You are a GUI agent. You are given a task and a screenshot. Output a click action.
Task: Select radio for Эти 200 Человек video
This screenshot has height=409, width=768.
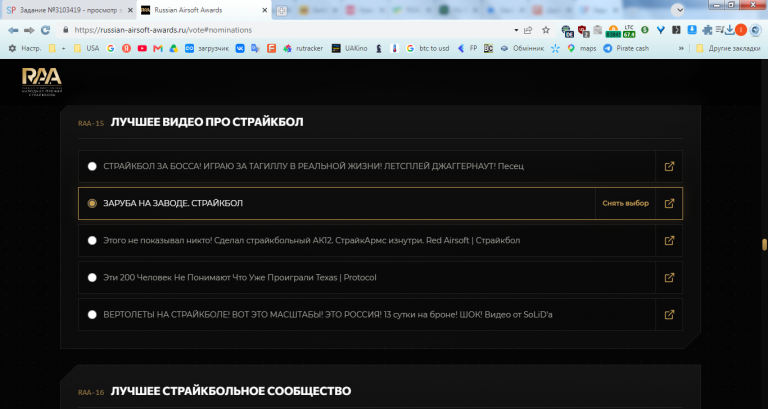(92, 278)
